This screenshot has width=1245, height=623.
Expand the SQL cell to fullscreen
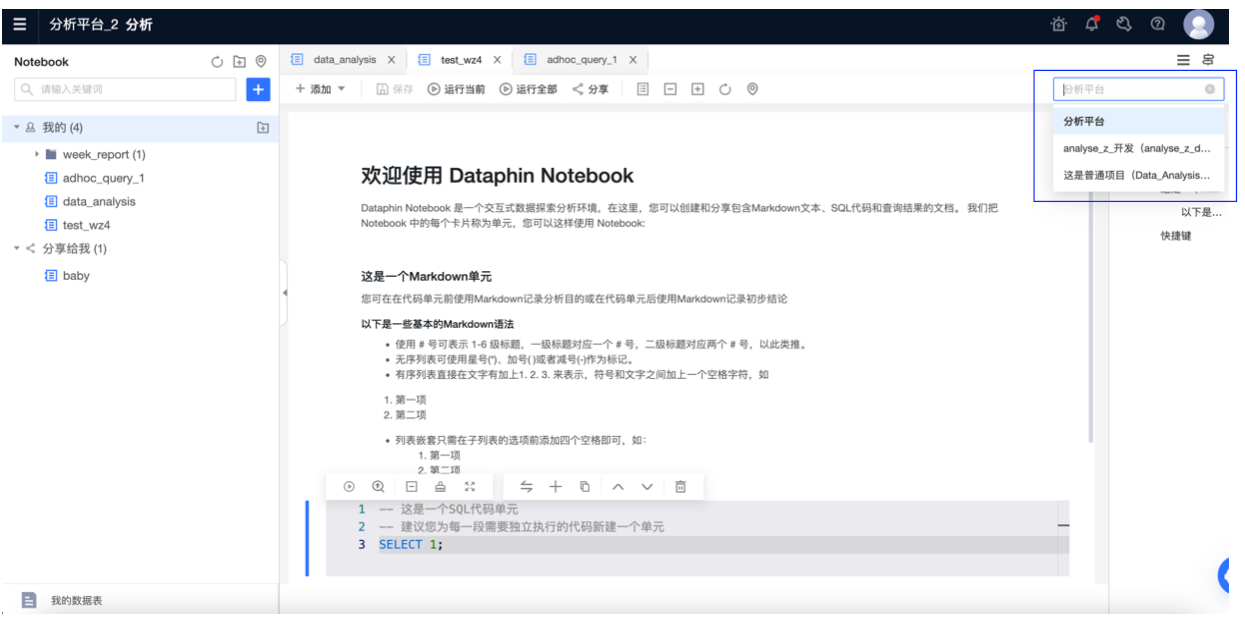click(x=470, y=486)
